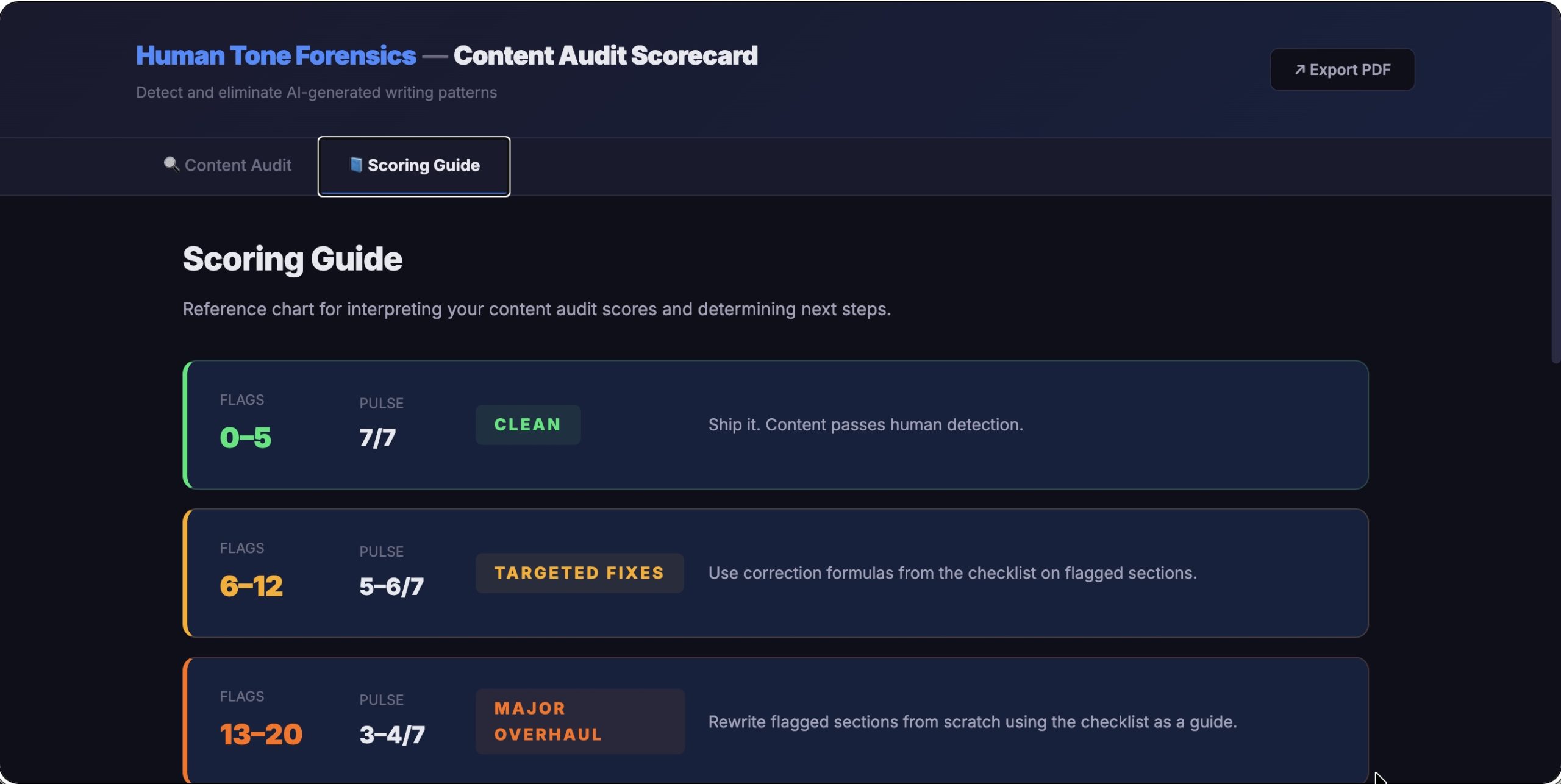The height and width of the screenshot is (784, 1561).
Task: Click the orange 13–20 flags score
Action: coord(261,734)
